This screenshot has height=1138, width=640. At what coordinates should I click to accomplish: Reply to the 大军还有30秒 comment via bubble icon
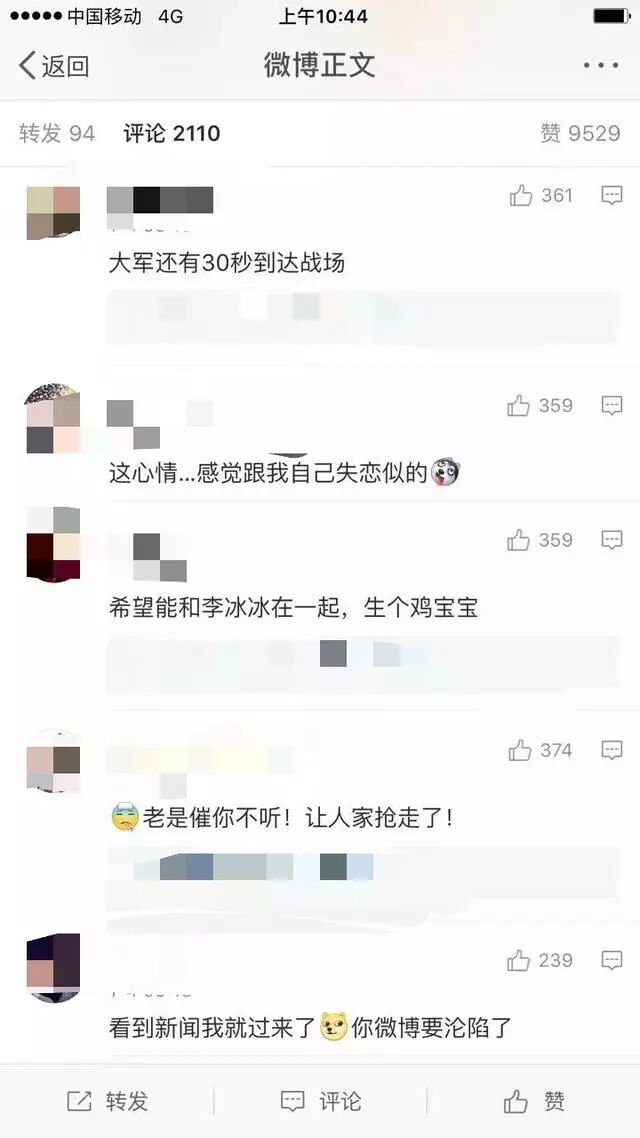(x=612, y=195)
